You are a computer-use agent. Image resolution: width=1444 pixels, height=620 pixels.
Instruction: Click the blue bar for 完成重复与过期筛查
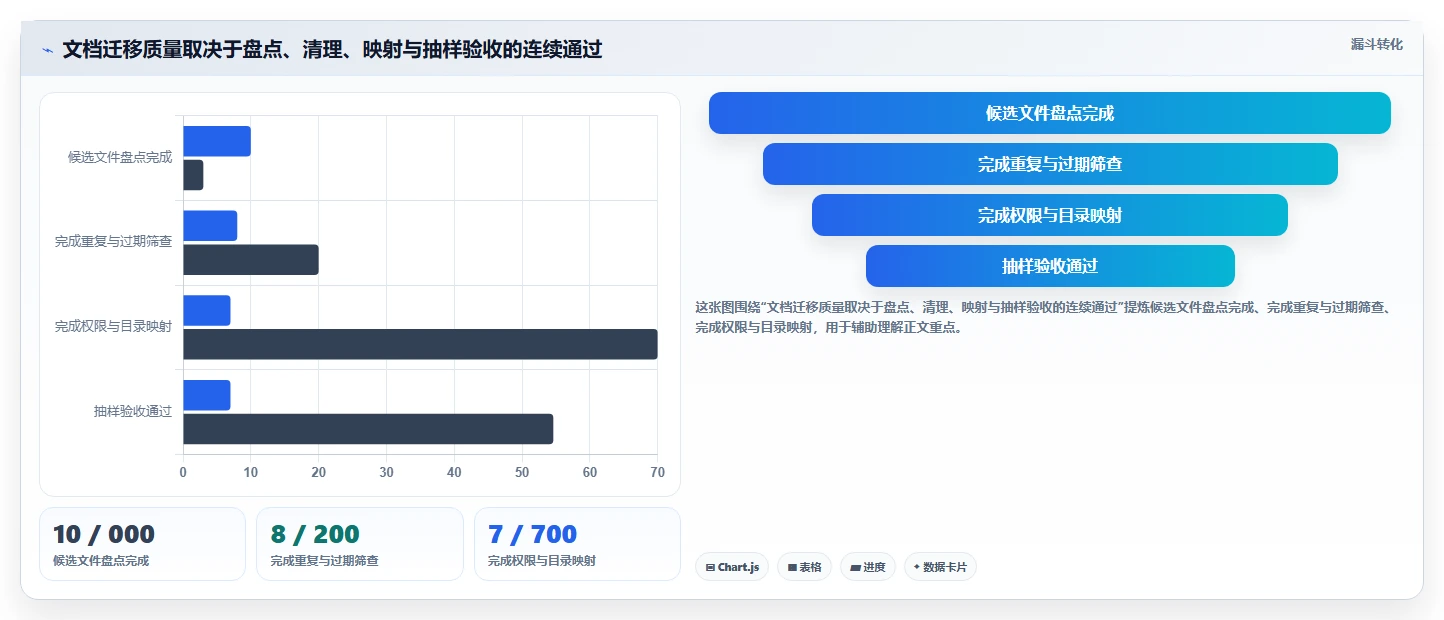[210, 226]
